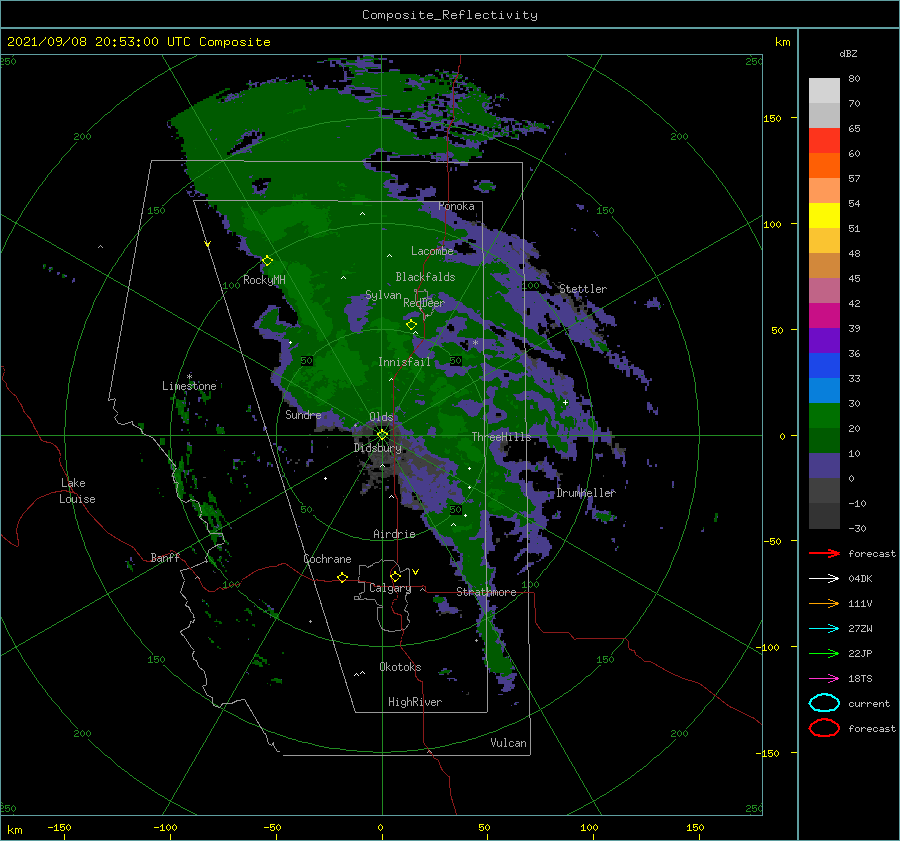Click the red 65–60 dBZ color swatch
Image resolution: width=900 pixels, height=841 pixels.
[824, 140]
